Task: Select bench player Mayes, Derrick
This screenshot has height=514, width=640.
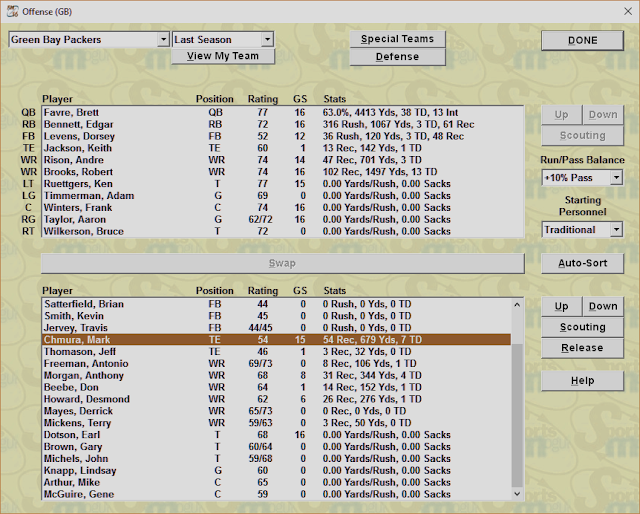Action: (276, 411)
